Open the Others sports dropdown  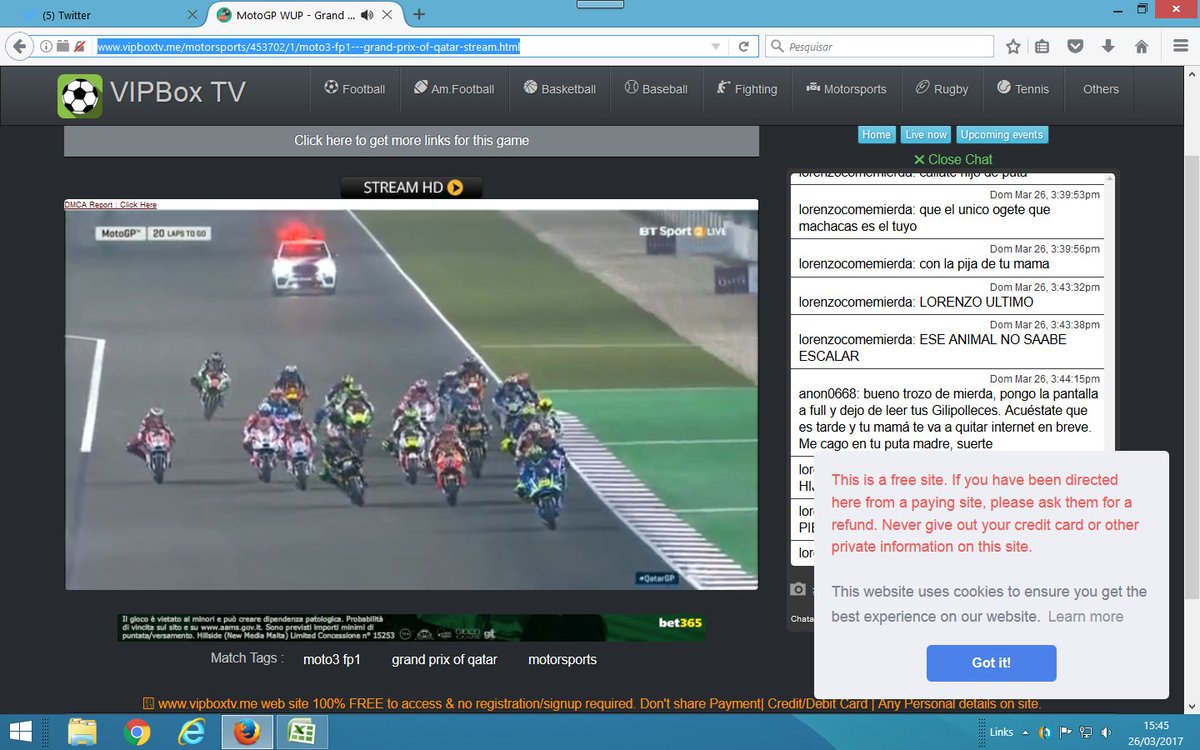1099,89
